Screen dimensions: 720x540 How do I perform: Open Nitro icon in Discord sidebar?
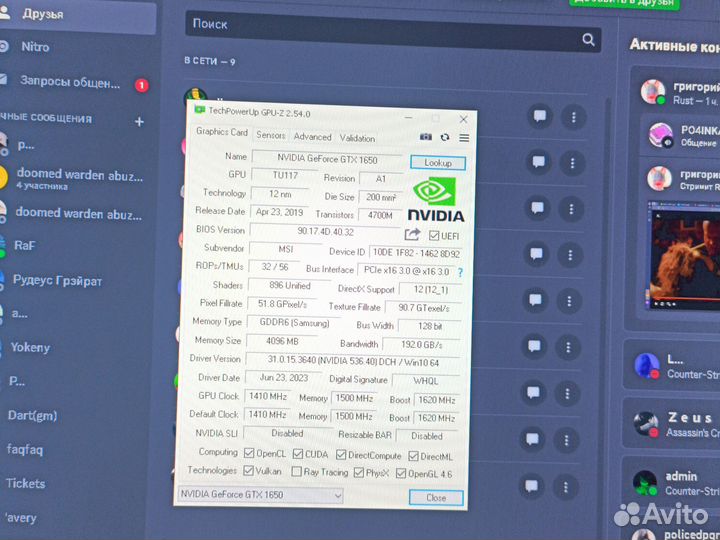coord(4,46)
